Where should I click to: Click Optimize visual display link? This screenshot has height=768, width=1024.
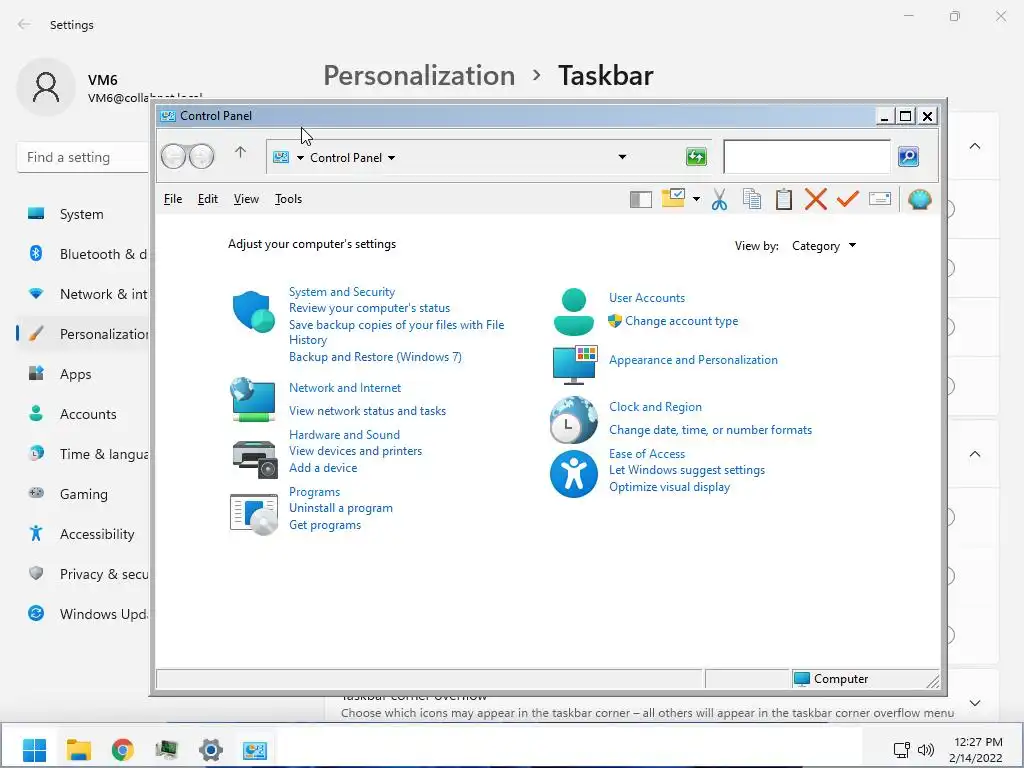click(x=669, y=487)
